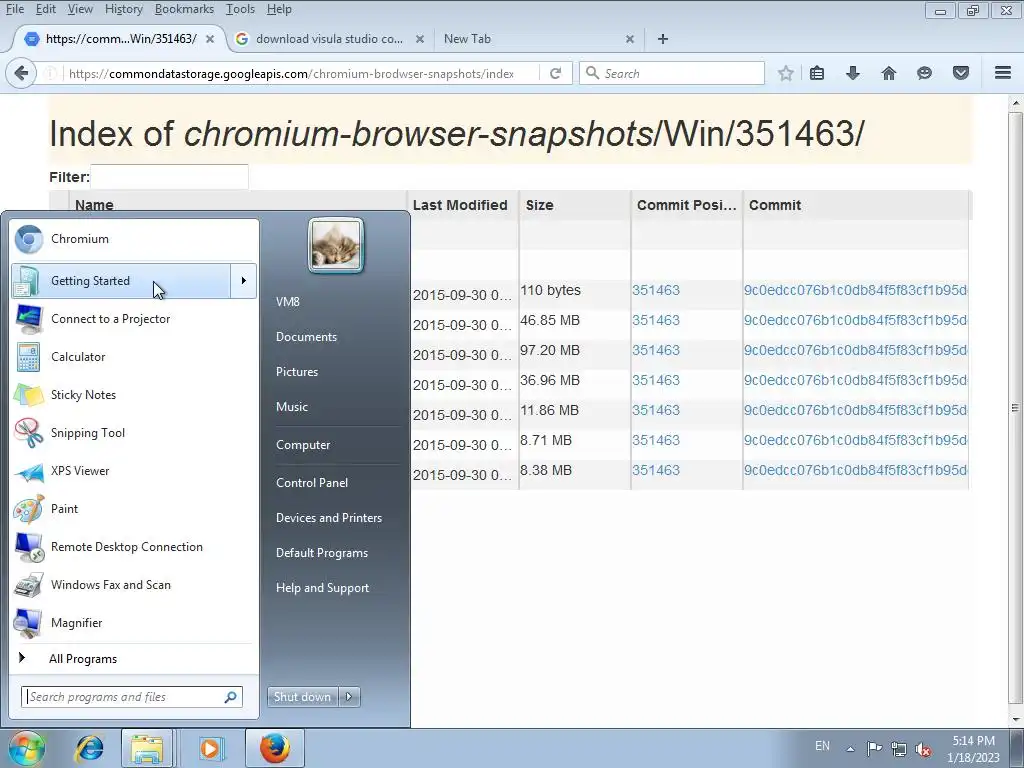Open the Help menu in Firefox

point(279,9)
